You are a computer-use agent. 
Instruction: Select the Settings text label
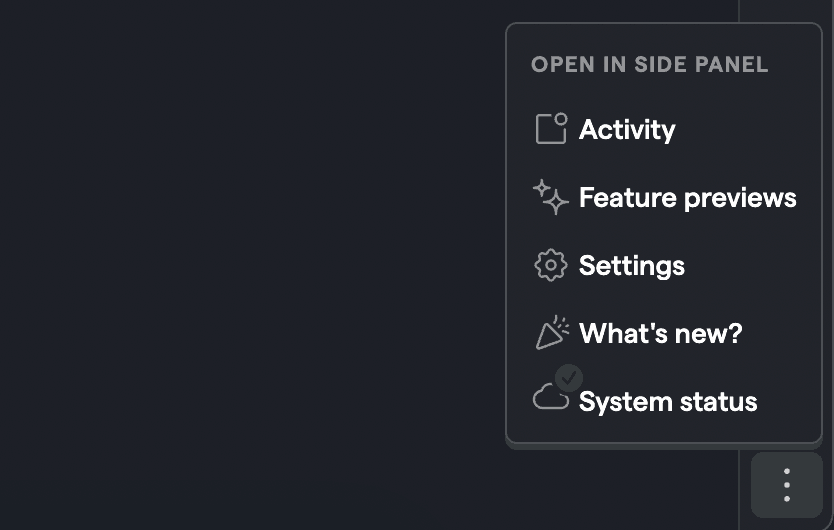[x=631, y=266]
